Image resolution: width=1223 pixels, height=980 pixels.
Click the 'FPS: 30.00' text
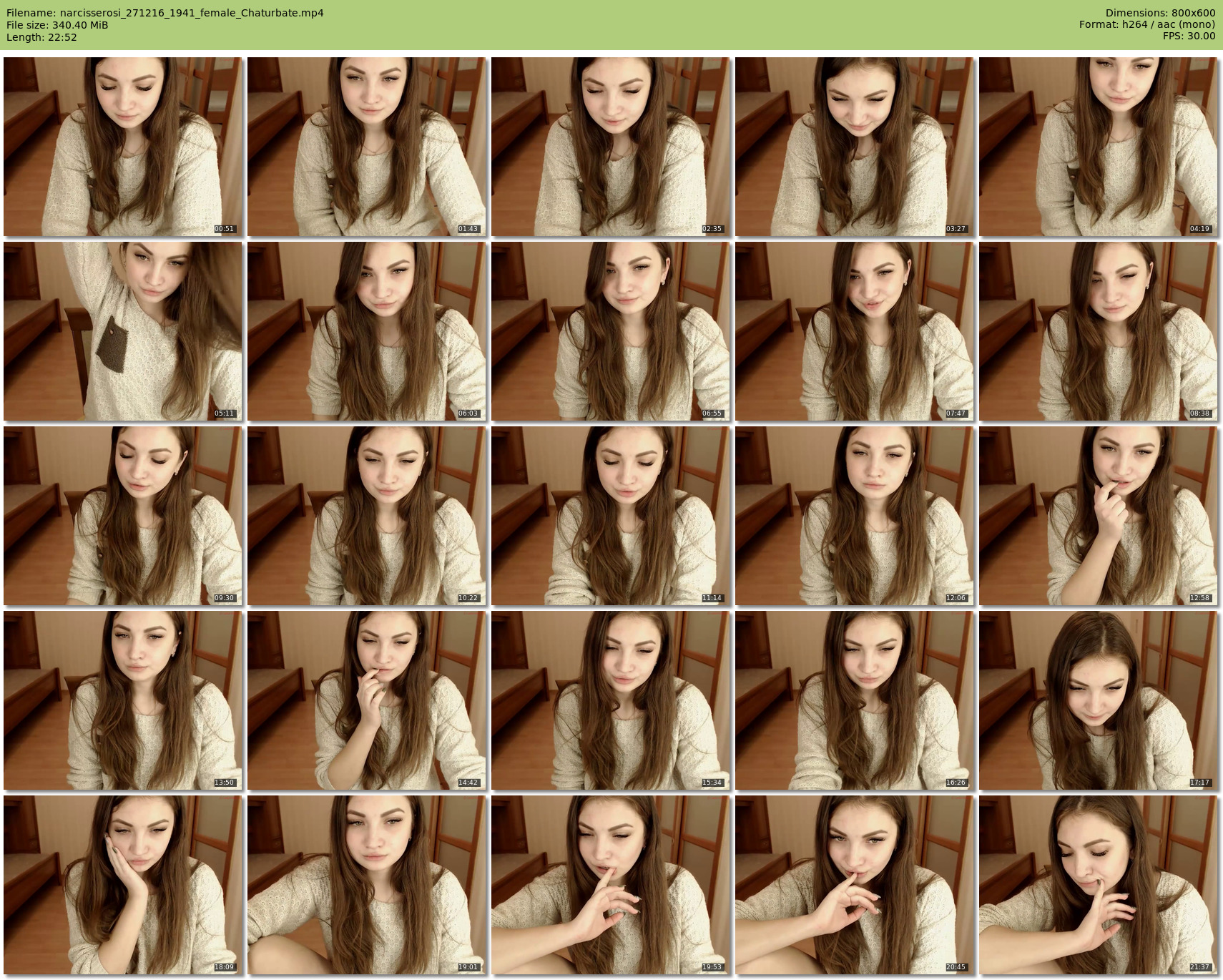1189,37
